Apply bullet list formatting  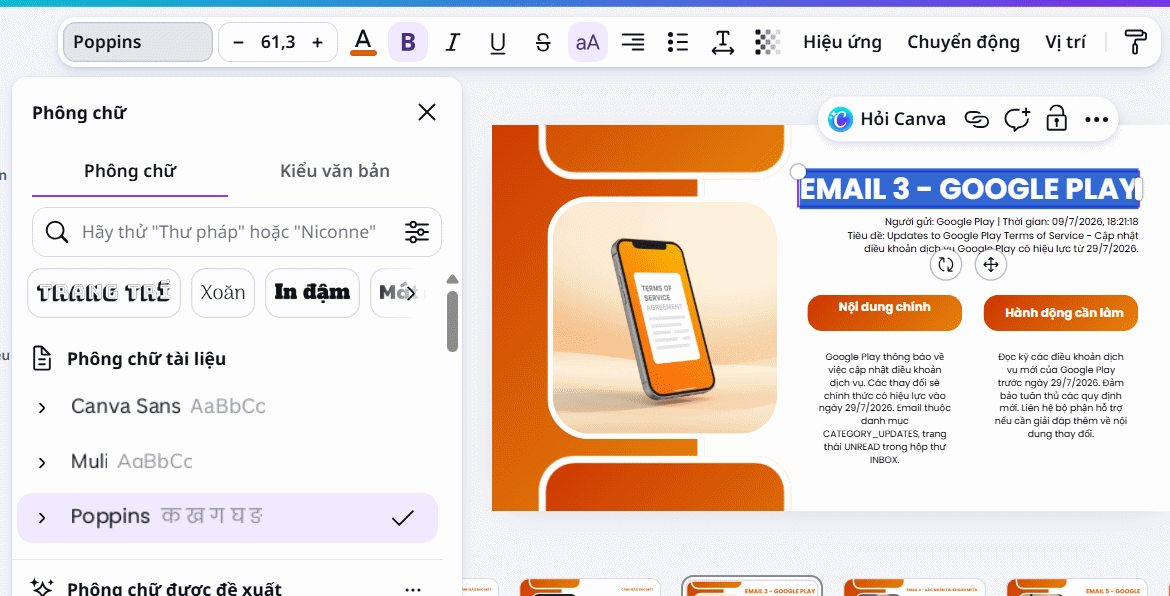click(678, 42)
